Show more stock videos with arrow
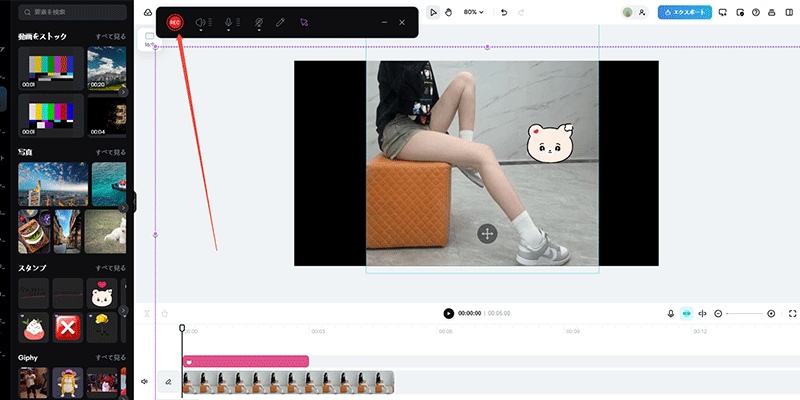The width and height of the screenshot is (800, 400). tap(123, 92)
